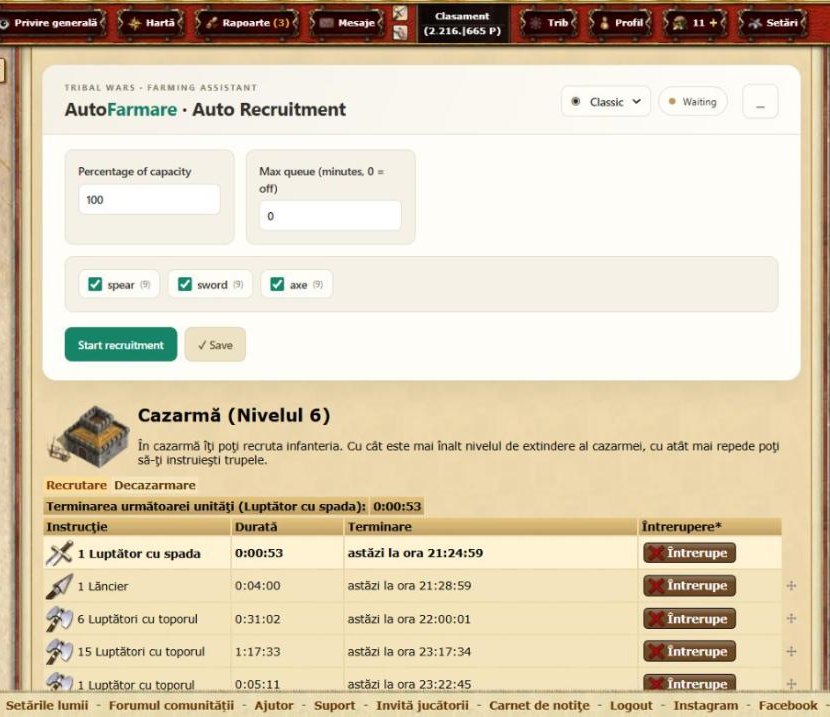Open Rapoarte (3) reports menu
Viewport: 830px width, 717px height.
tap(248, 23)
